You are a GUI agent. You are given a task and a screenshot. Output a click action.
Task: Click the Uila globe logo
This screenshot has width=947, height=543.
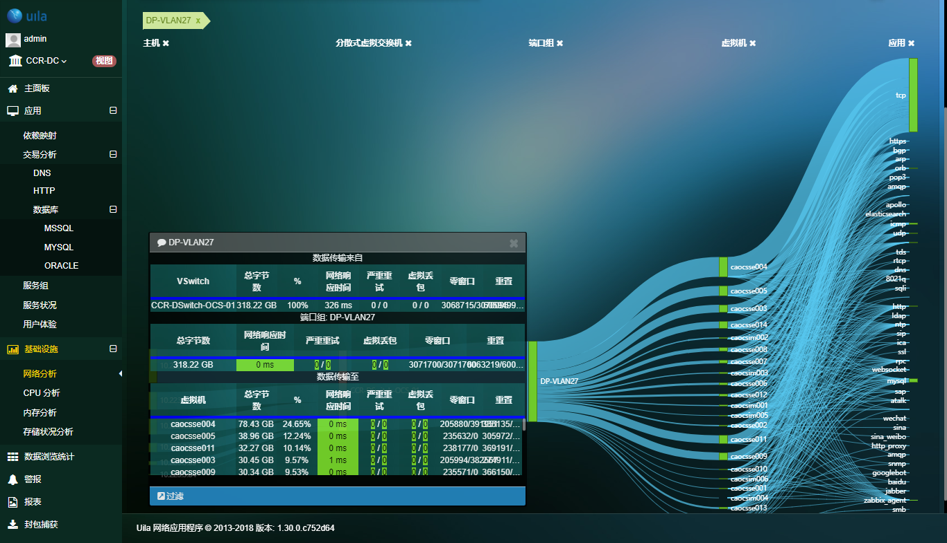coord(14,15)
